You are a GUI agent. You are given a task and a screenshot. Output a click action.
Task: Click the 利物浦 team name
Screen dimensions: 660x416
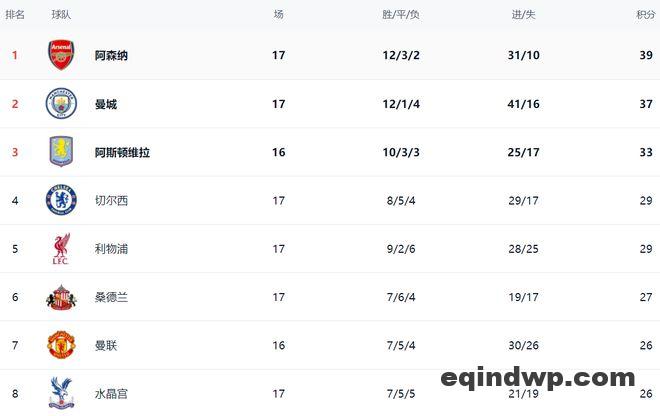[x=111, y=249]
